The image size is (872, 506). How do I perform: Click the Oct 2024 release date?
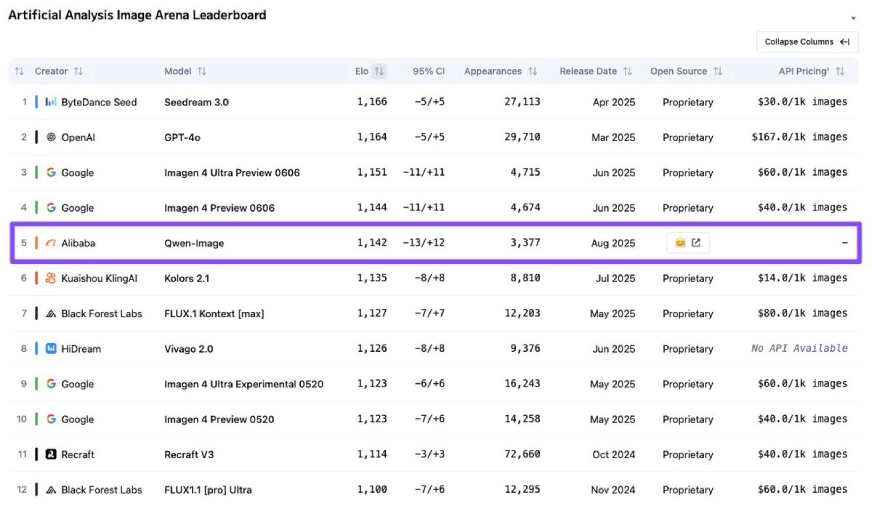613,454
